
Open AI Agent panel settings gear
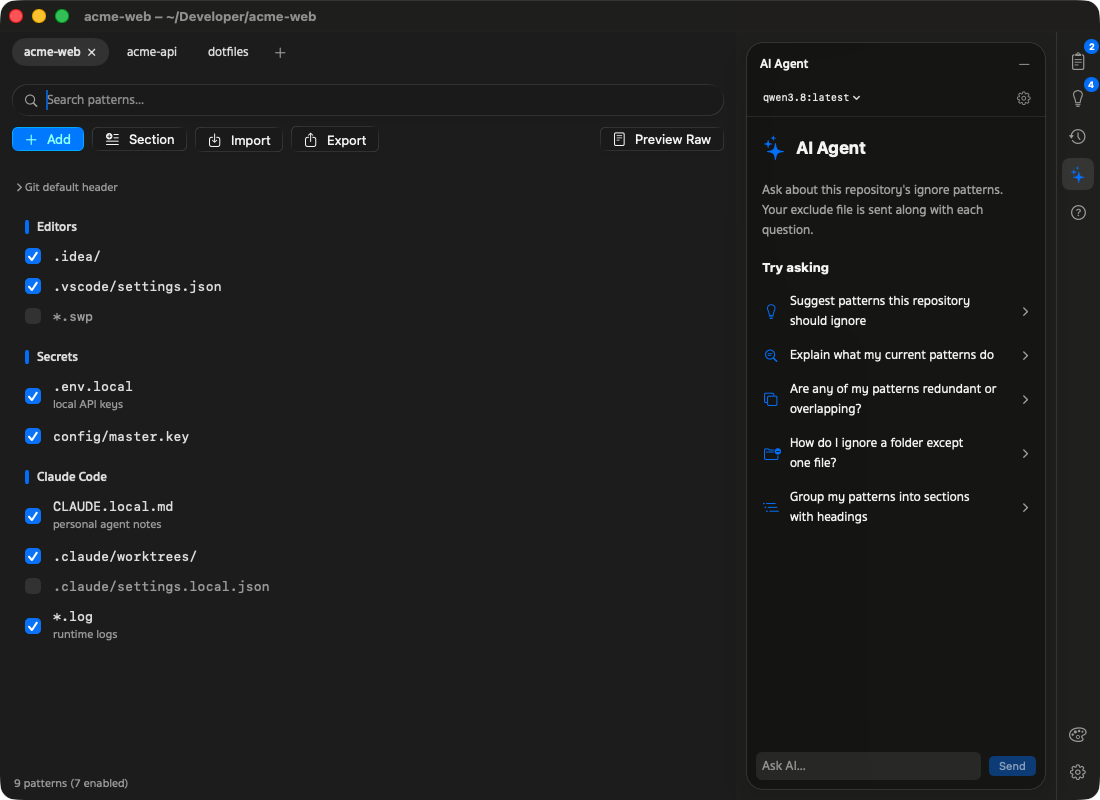[x=1024, y=98]
